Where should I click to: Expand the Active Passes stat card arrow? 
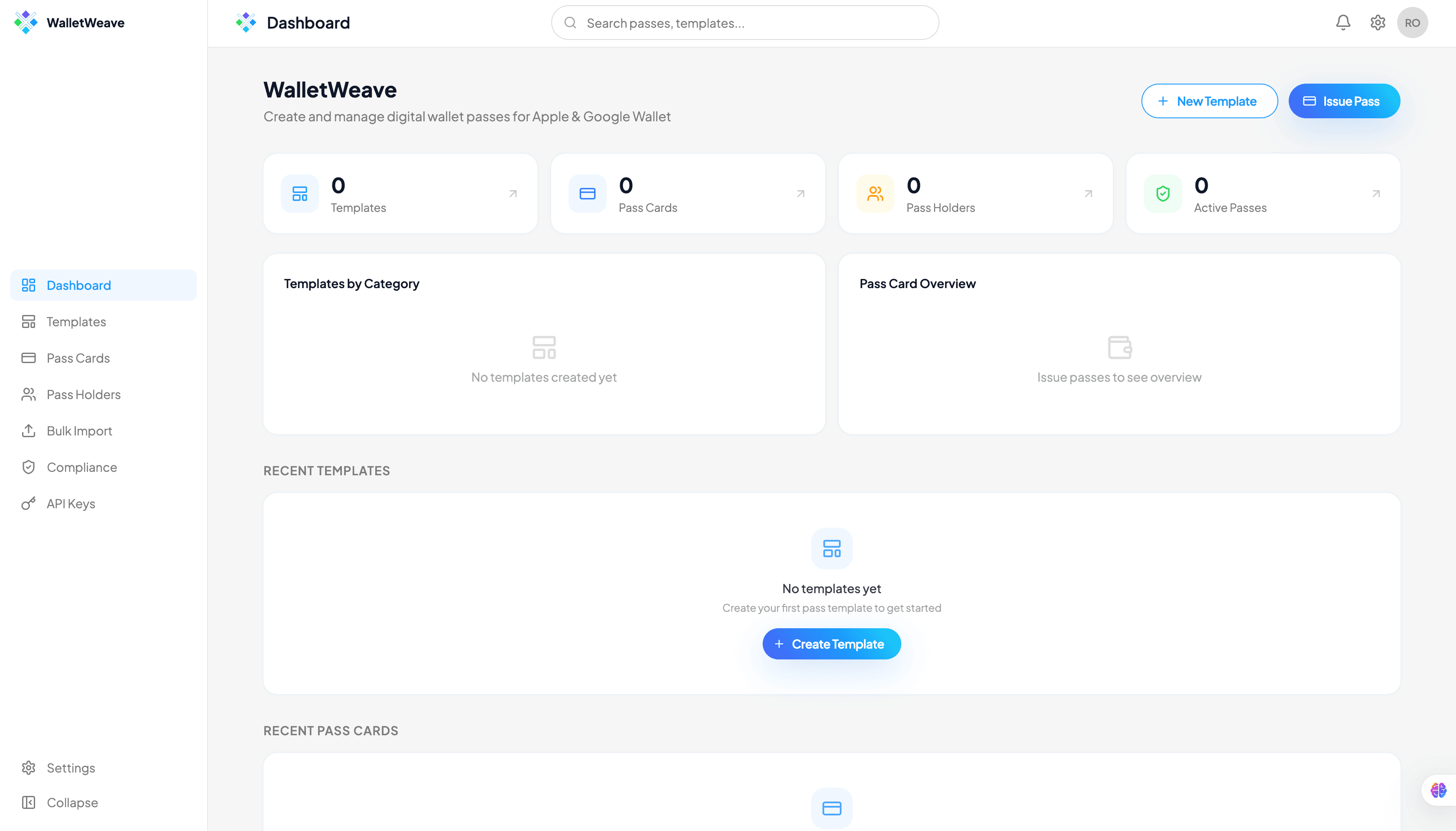1375,194
